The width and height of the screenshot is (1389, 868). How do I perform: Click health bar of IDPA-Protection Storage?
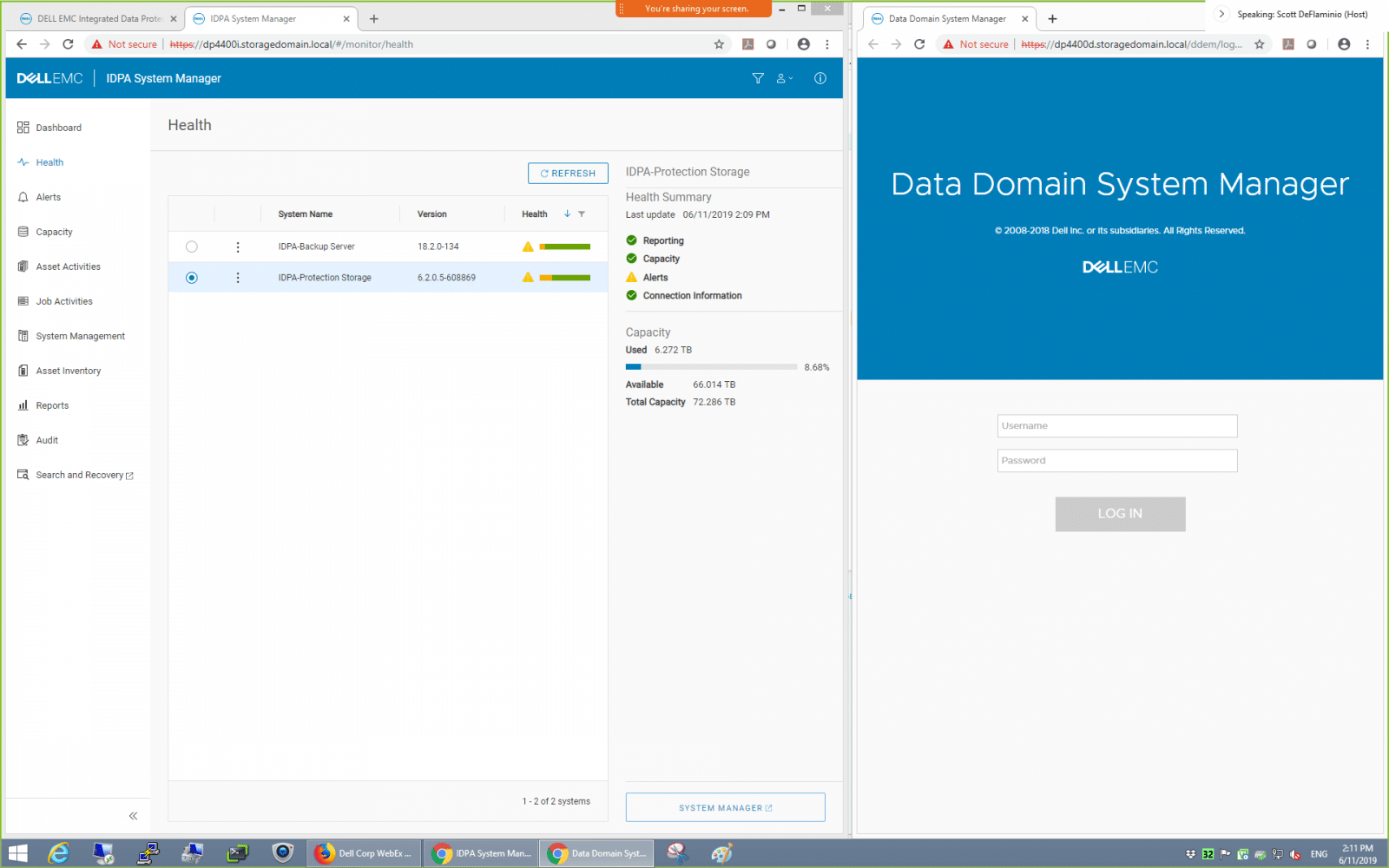[x=564, y=278]
